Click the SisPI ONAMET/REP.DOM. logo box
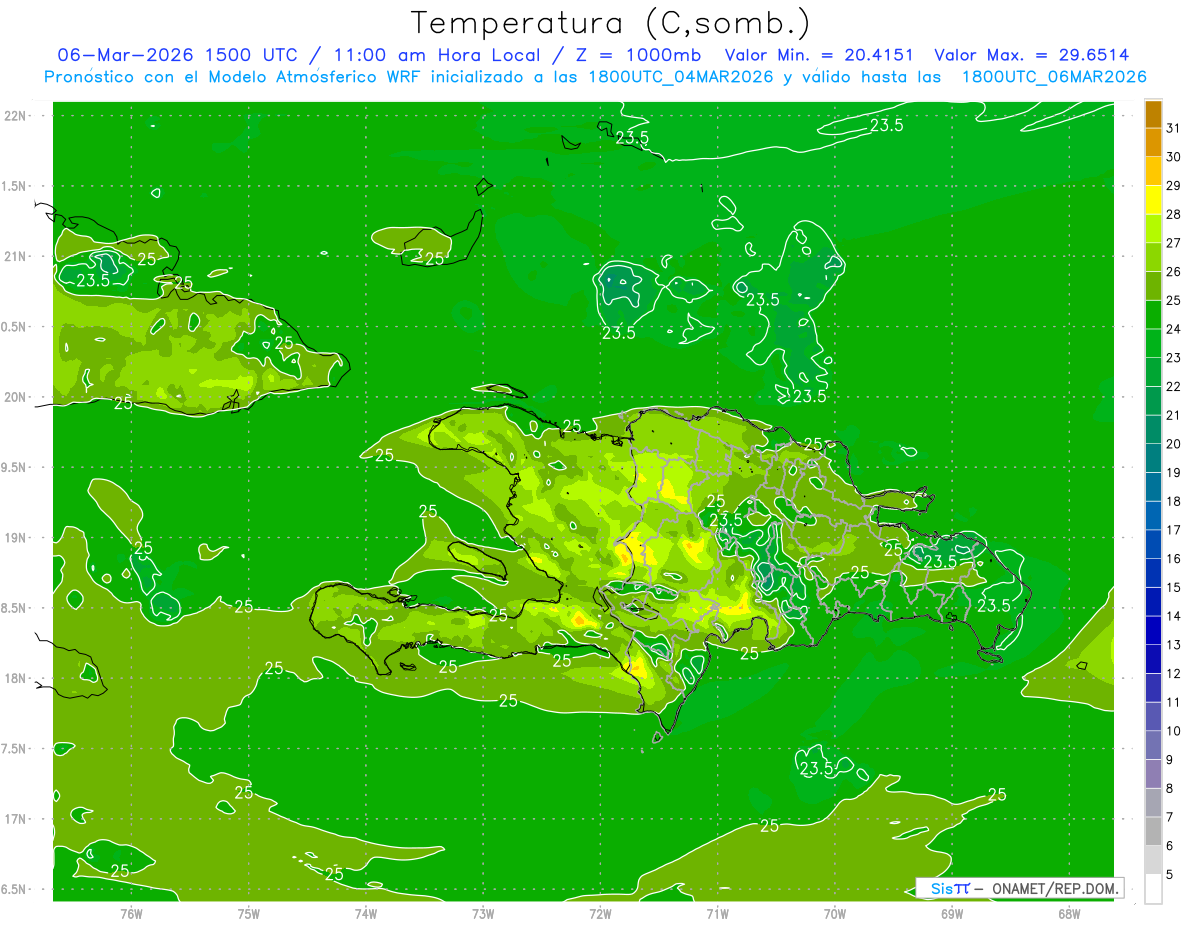This screenshot has width=1200, height=927. click(1019, 888)
